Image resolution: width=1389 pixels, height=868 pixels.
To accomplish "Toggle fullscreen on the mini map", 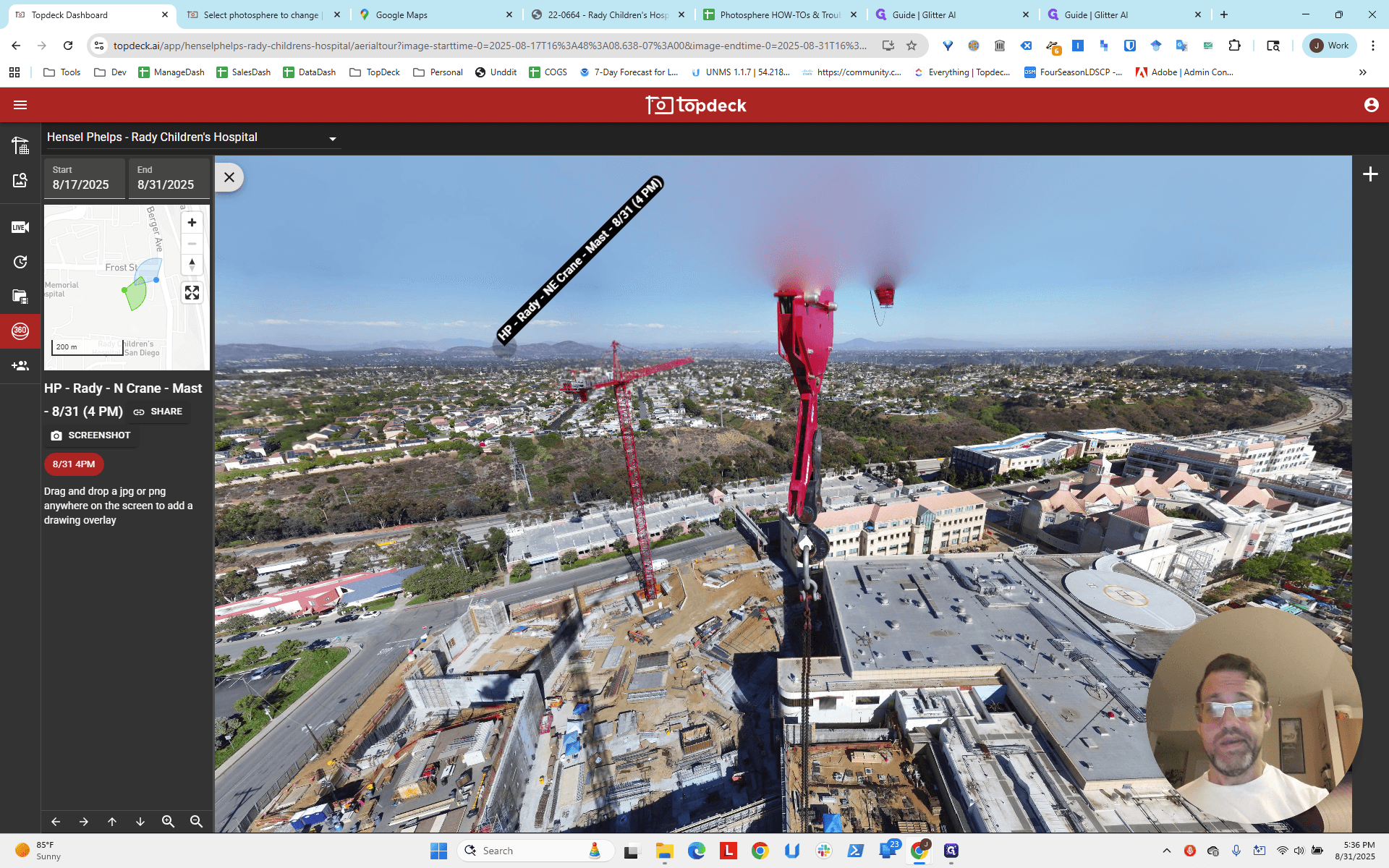I will 192,293.
